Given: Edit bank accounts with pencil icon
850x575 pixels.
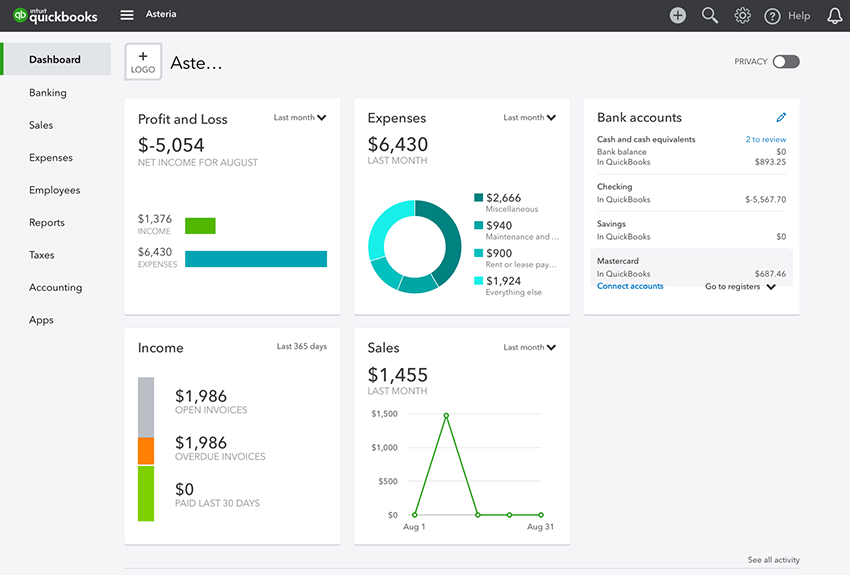Looking at the screenshot, I should [x=781, y=118].
